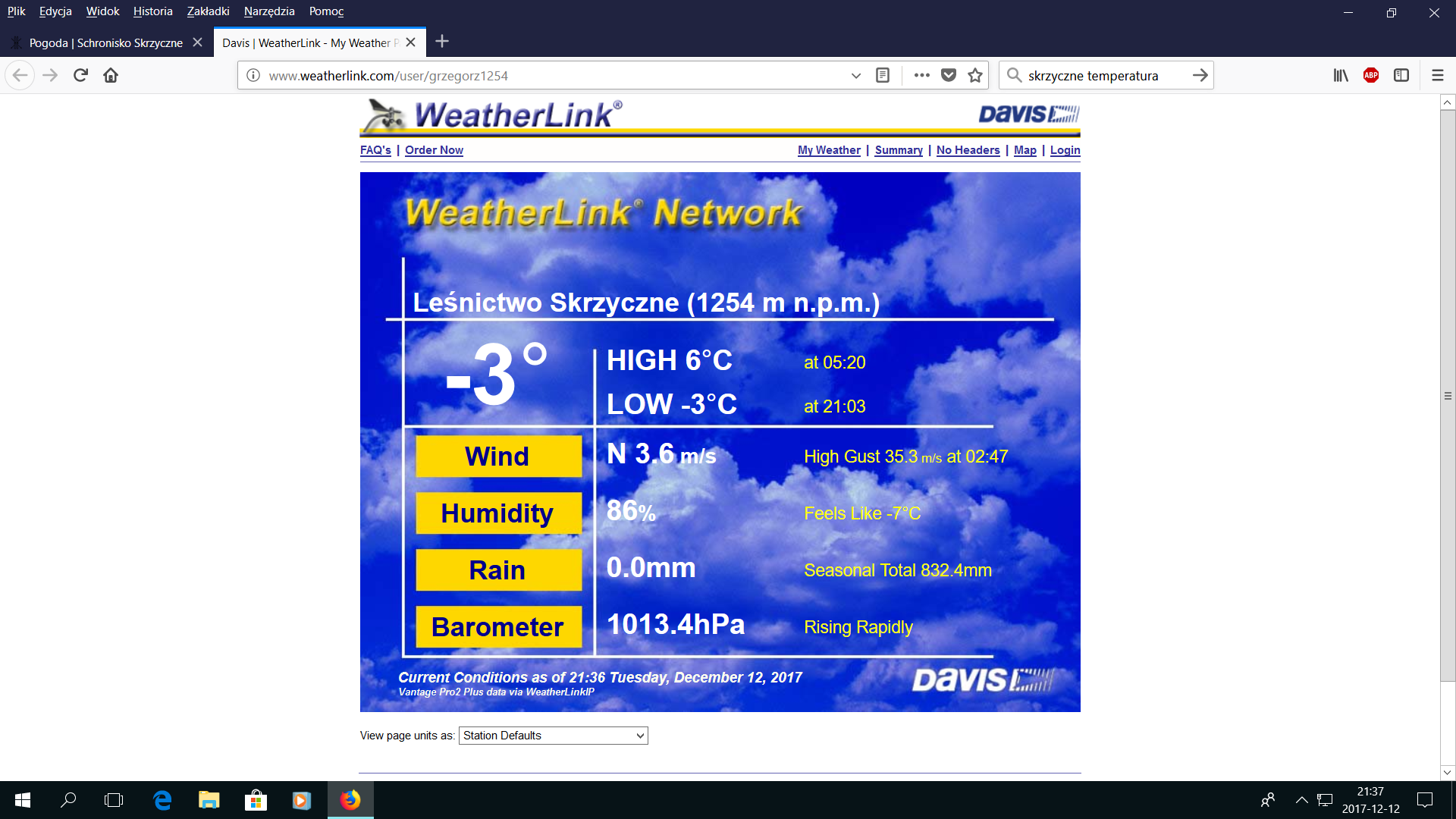Open Microsoft Store from taskbar
The image size is (1456, 819).
pyautogui.click(x=256, y=800)
